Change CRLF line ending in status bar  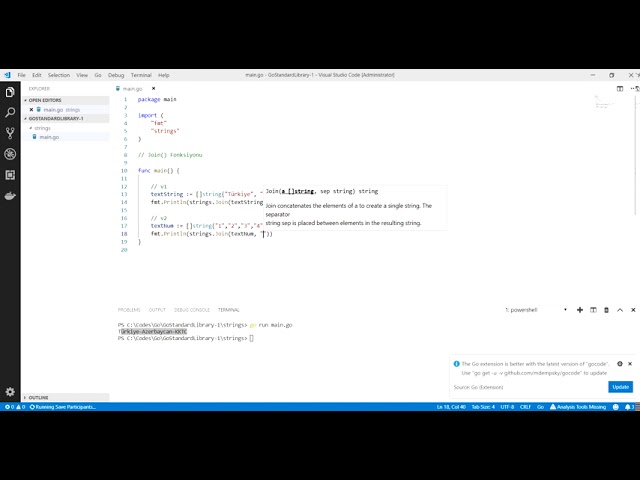(525, 407)
